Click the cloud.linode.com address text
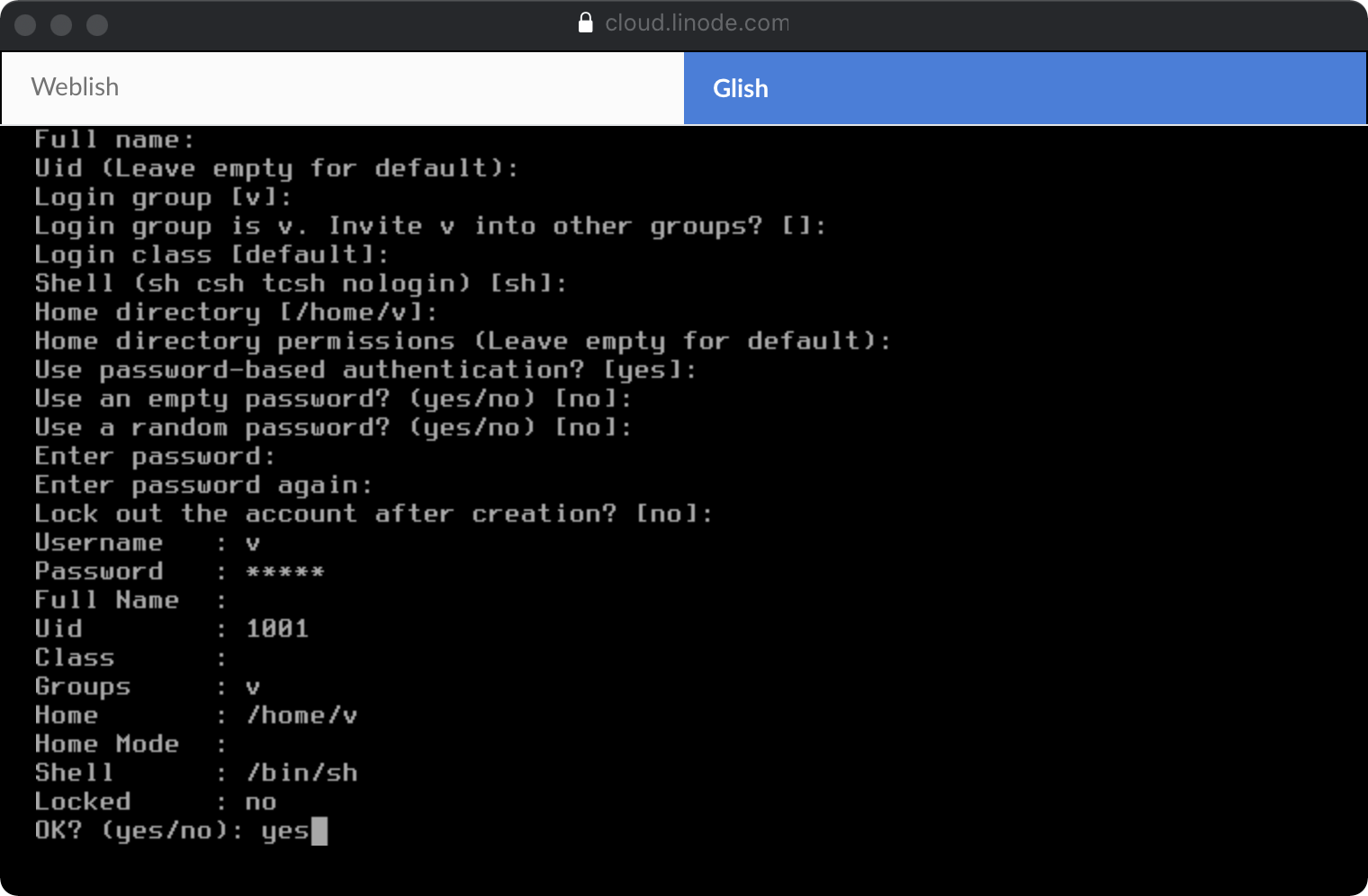The width and height of the screenshot is (1368, 896). pyautogui.click(x=697, y=22)
